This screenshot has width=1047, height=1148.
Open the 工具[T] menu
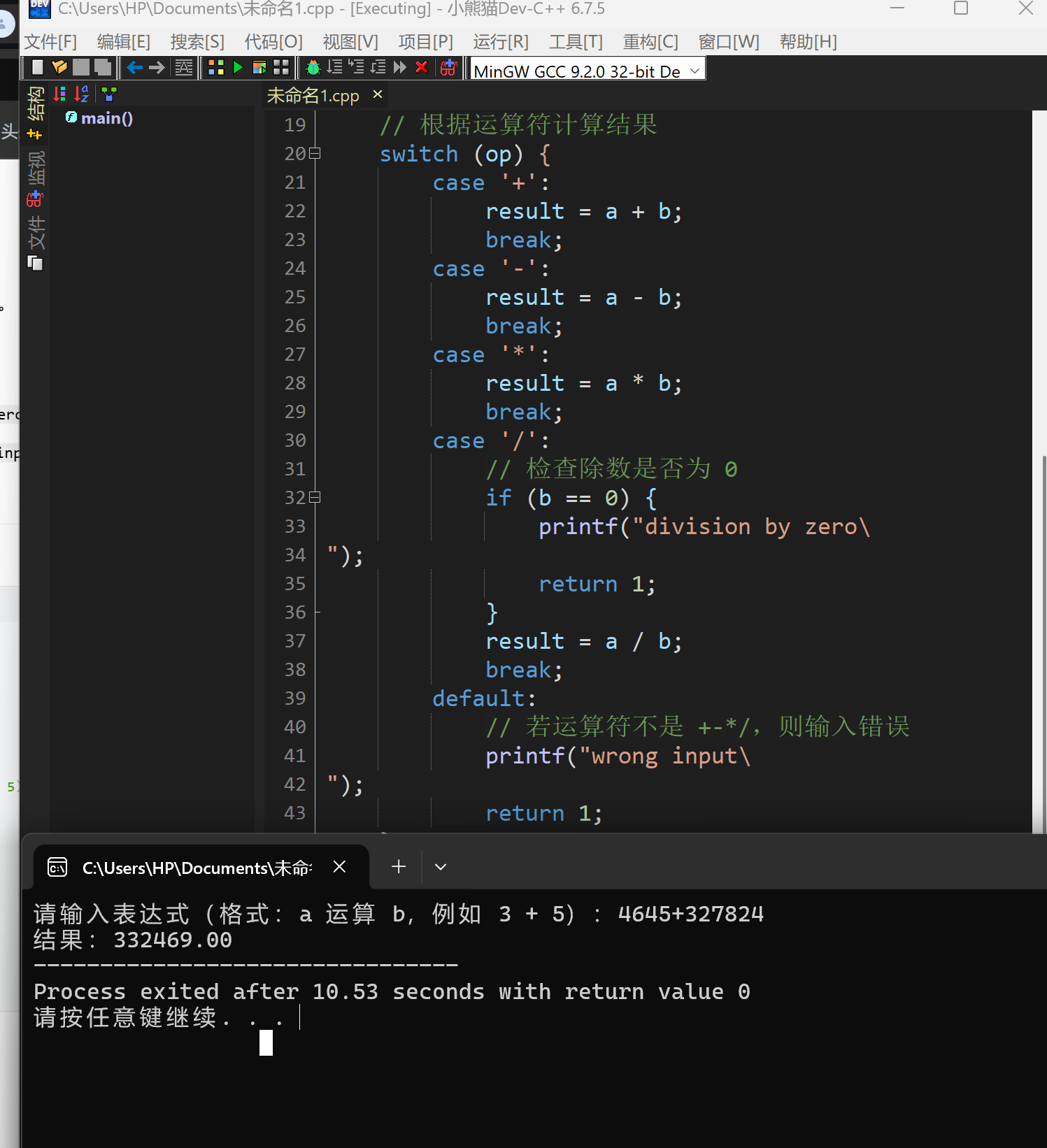click(576, 42)
